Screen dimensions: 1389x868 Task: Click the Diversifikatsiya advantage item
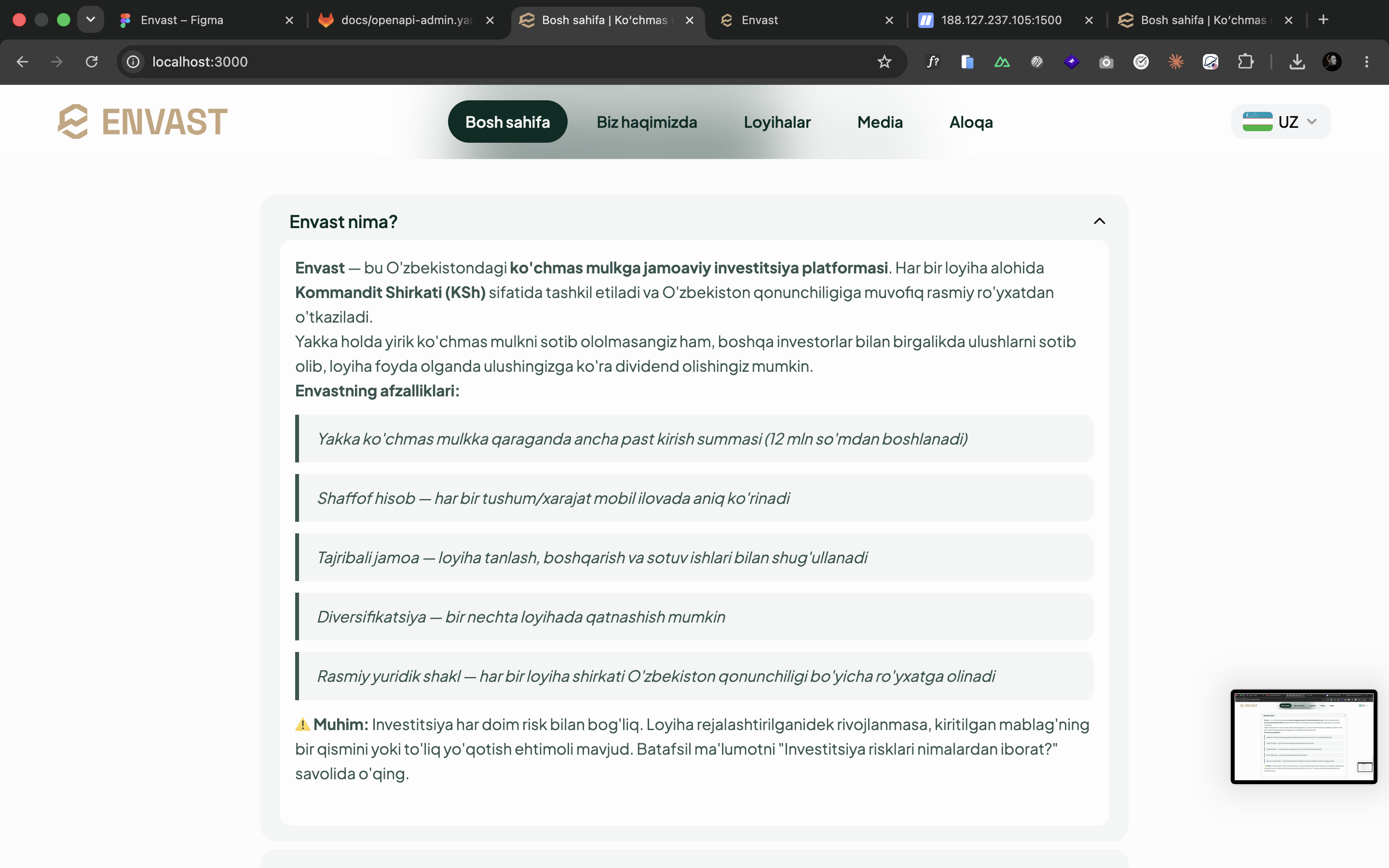[694, 617]
